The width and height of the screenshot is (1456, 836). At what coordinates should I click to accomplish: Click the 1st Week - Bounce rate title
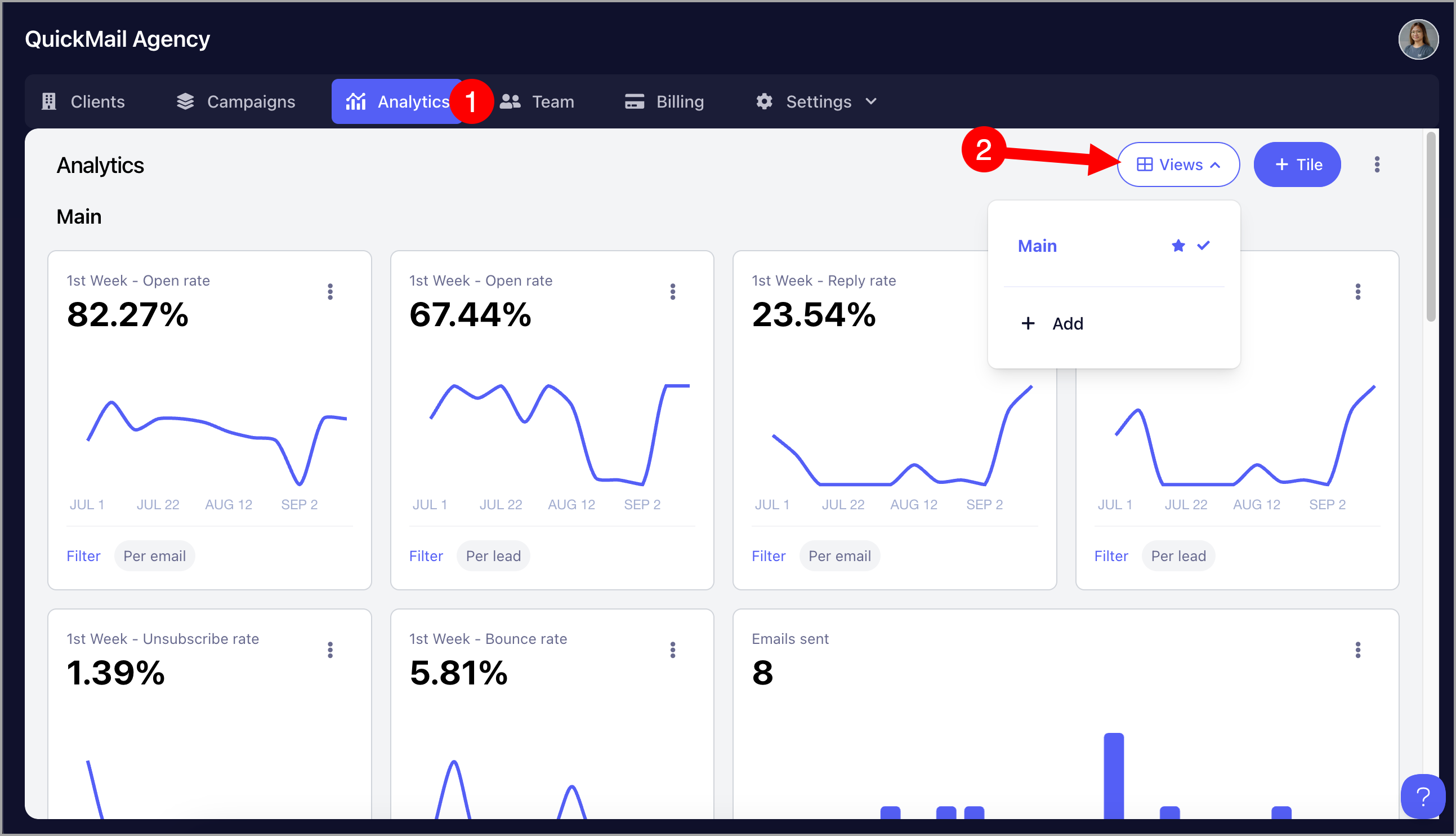click(x=488, y=639)
